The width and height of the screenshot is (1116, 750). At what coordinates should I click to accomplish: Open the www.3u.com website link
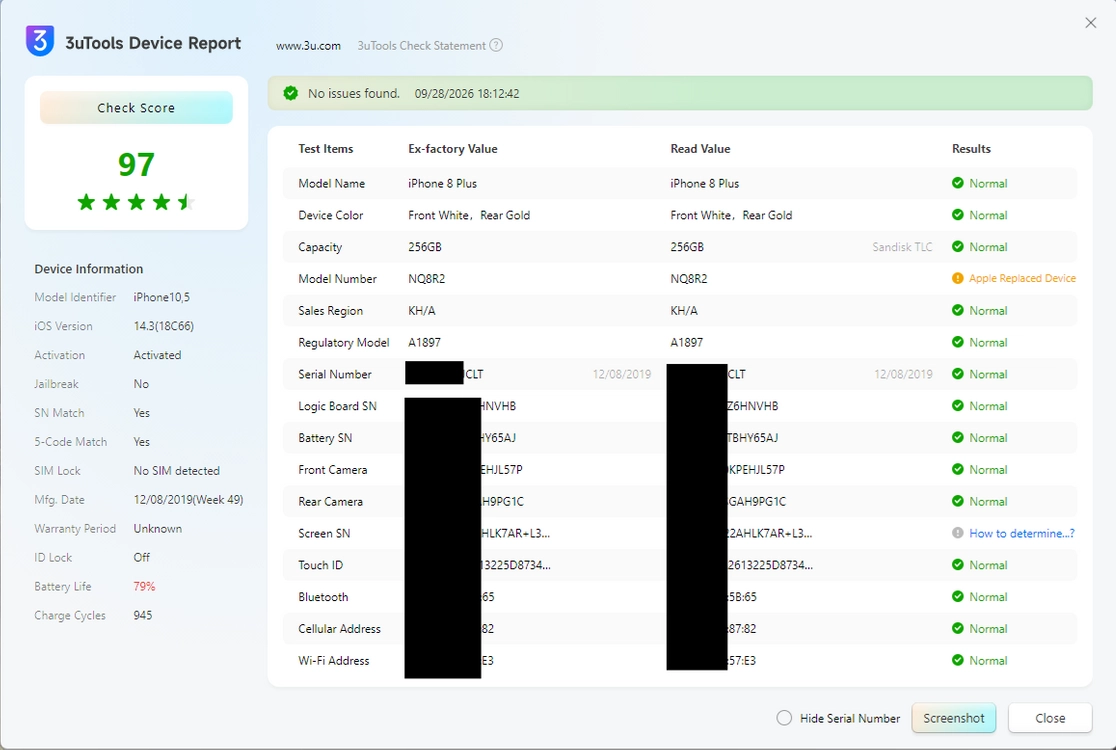pos(308,46)
